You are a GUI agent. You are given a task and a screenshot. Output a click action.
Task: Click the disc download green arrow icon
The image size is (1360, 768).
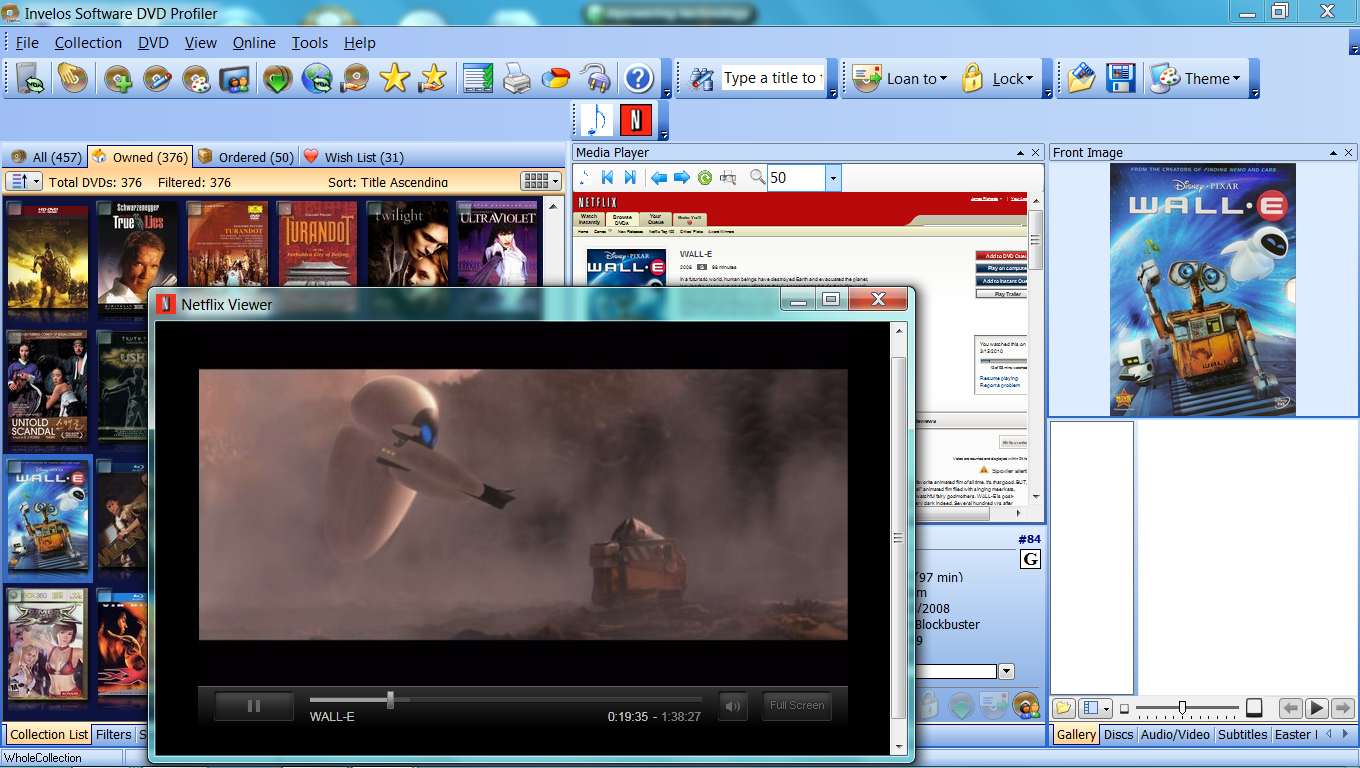coord(277,78)
